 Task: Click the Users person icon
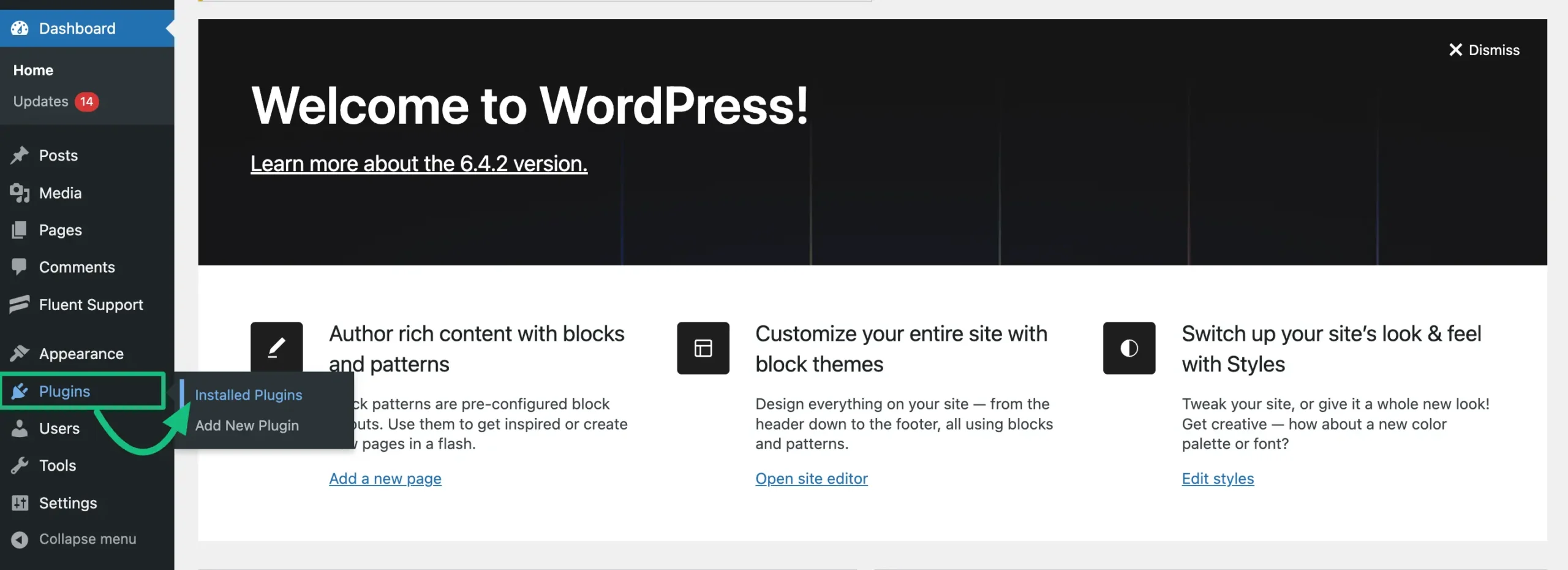[x=20, y=428]
